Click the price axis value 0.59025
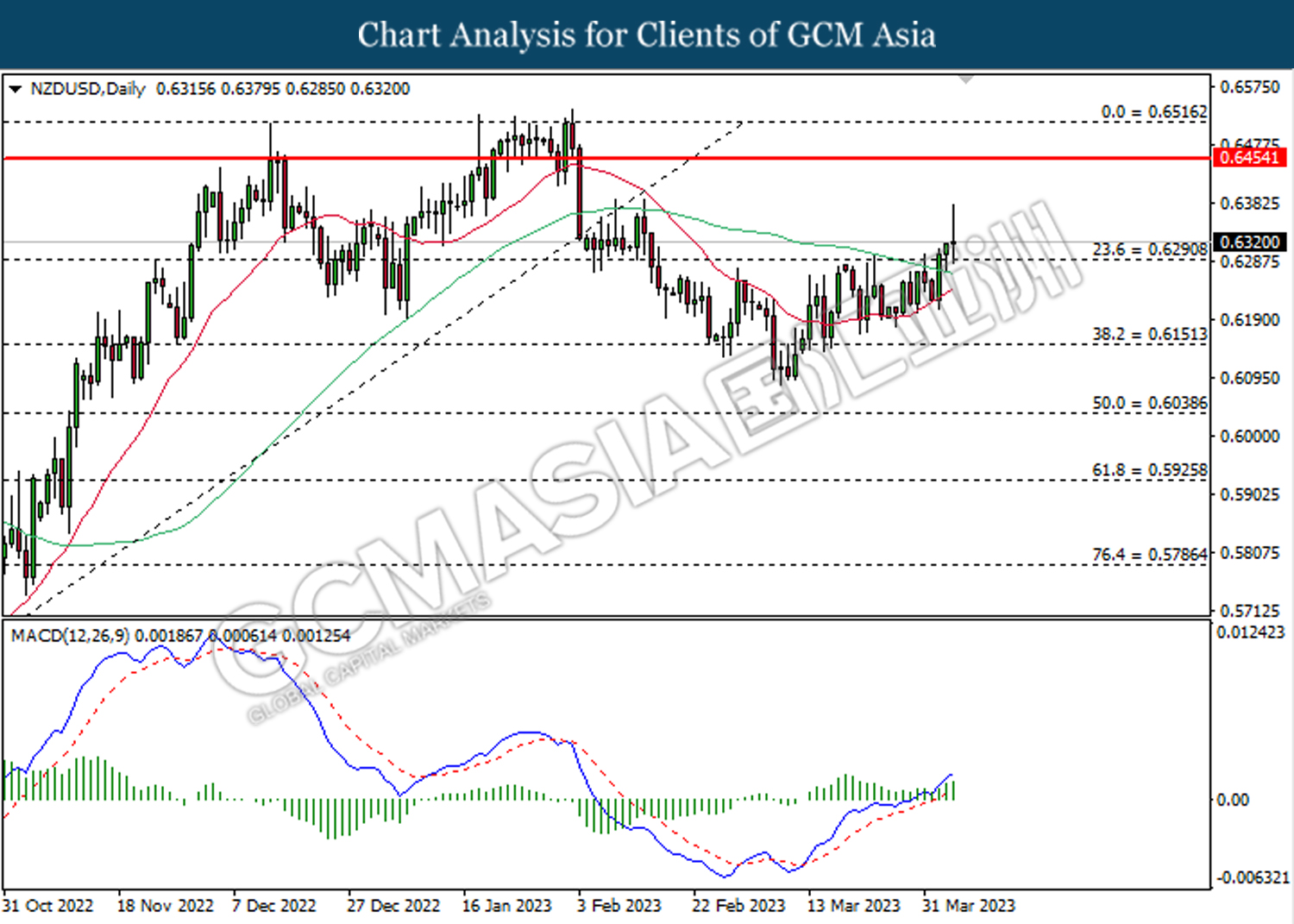 (x=1250, y=494)
